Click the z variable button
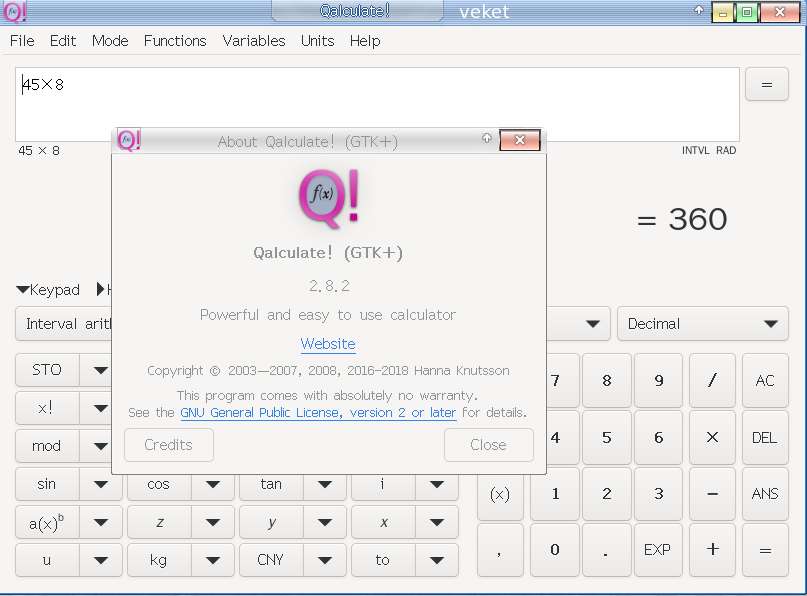Viewport: 807px width, 596px height. 160,522
